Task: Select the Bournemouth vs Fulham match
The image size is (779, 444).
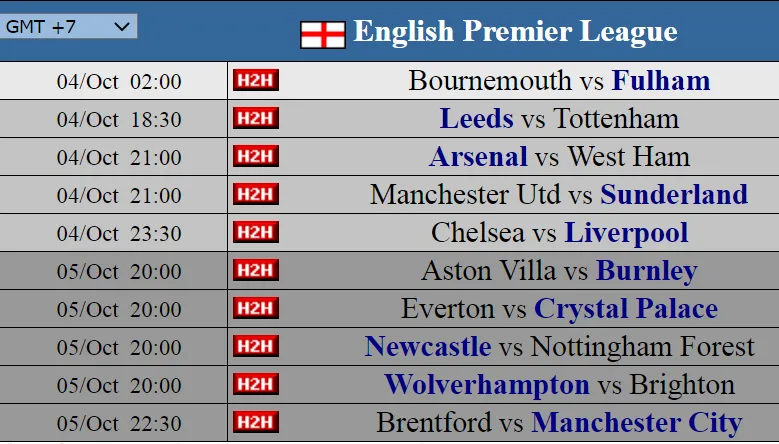Action: [x=559, y=81]
